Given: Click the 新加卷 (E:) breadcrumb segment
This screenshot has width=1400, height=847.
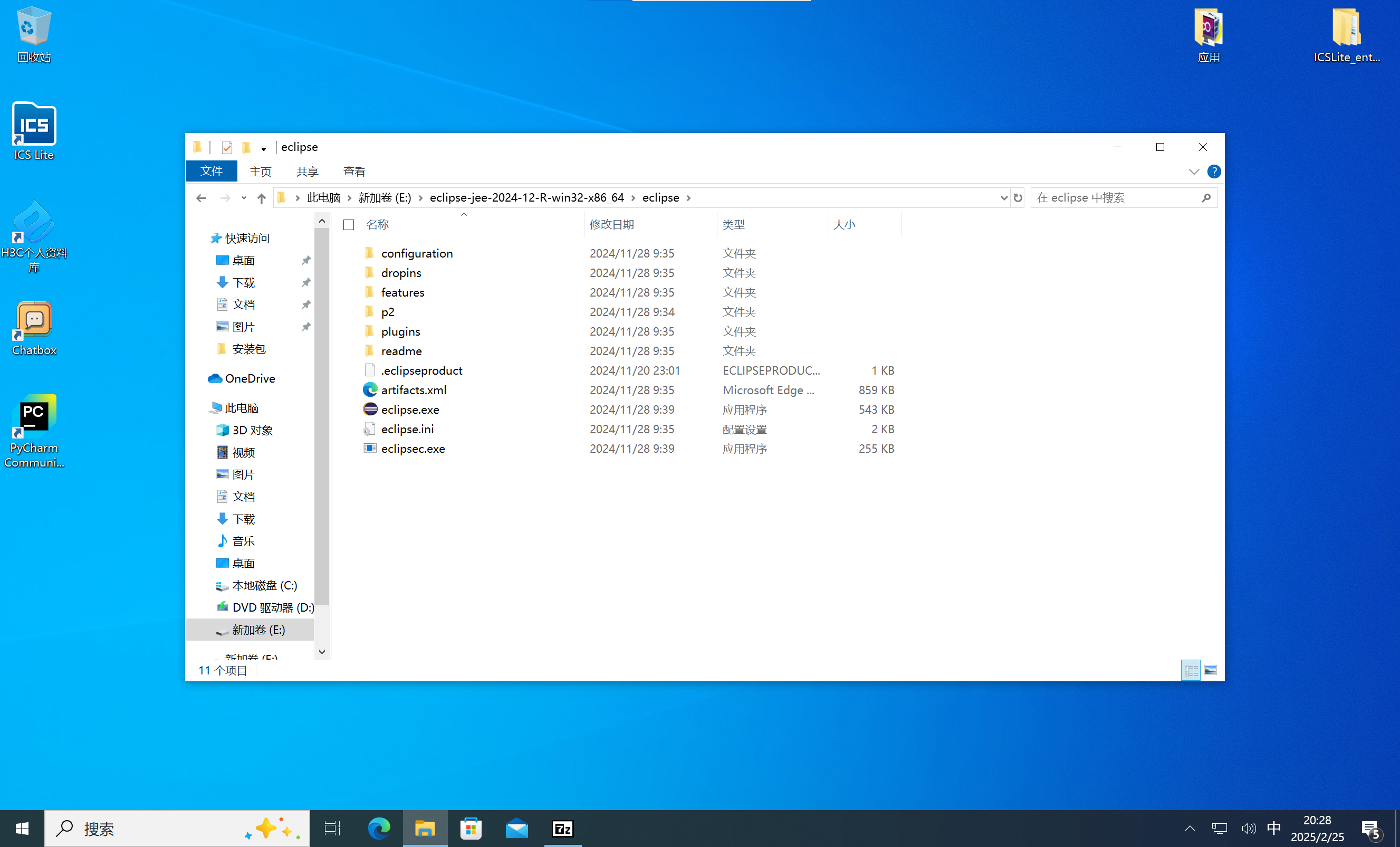Looking at the screenshot, I should click(384, 198).
